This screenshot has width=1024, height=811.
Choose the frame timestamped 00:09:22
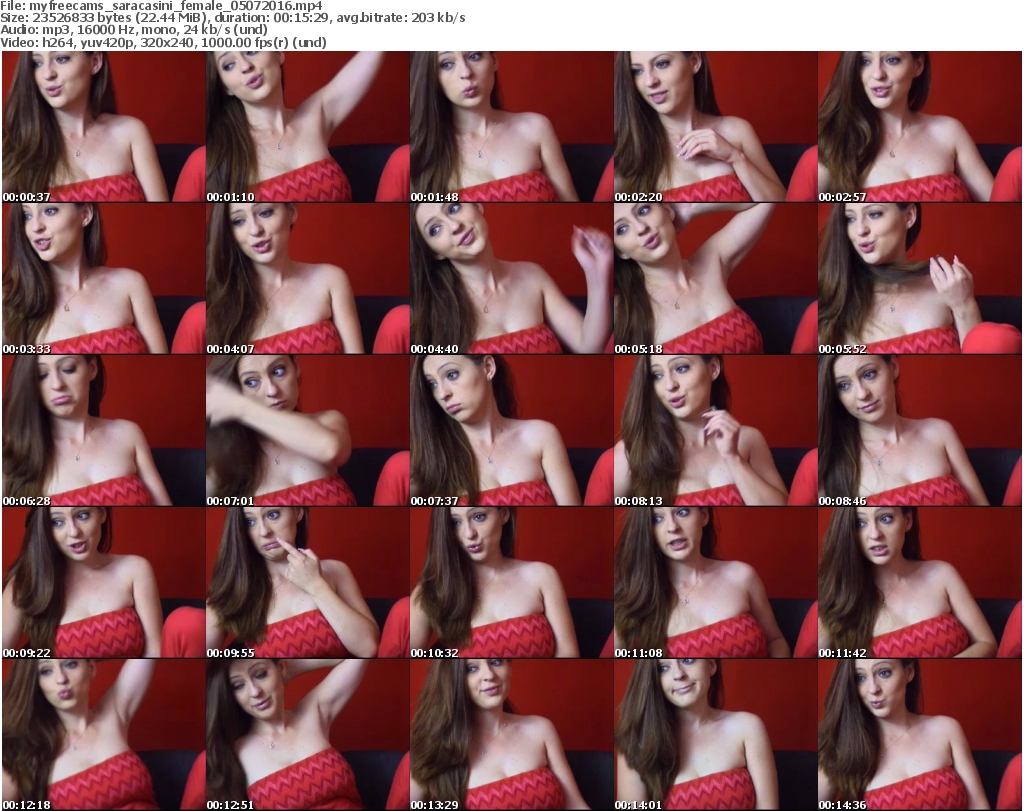pyautogui.click(x=104, y=583)
